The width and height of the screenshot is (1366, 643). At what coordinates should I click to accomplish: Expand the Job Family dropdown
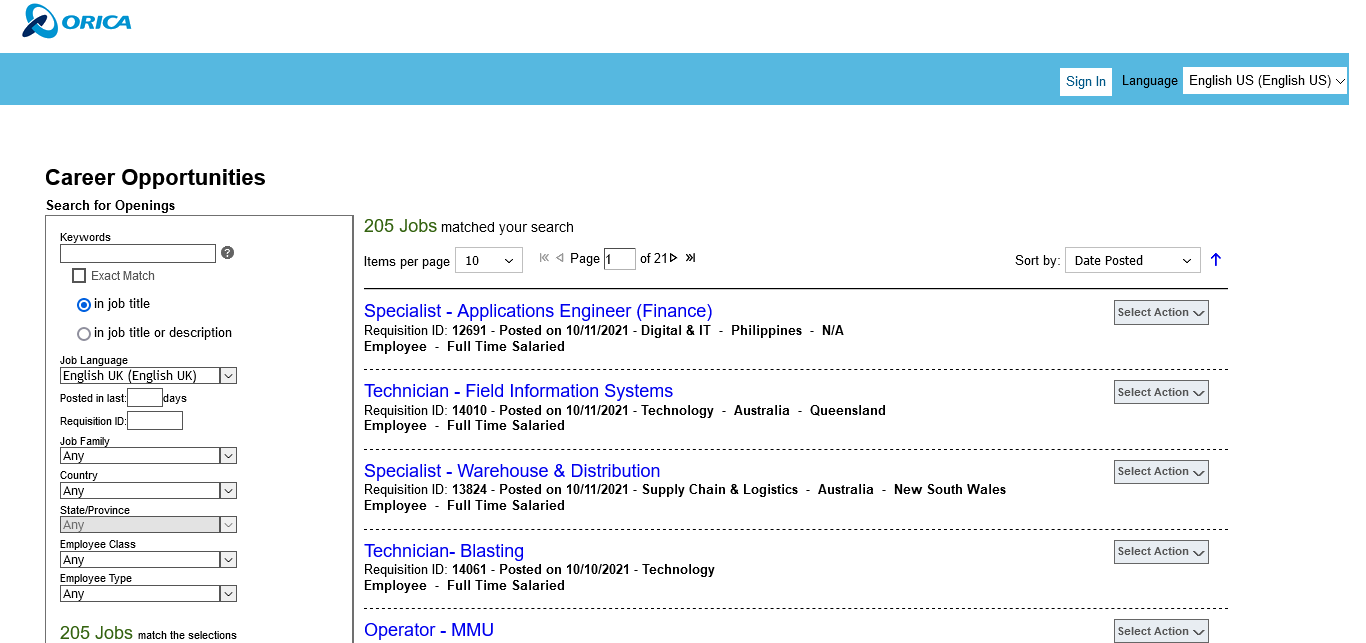148,456
